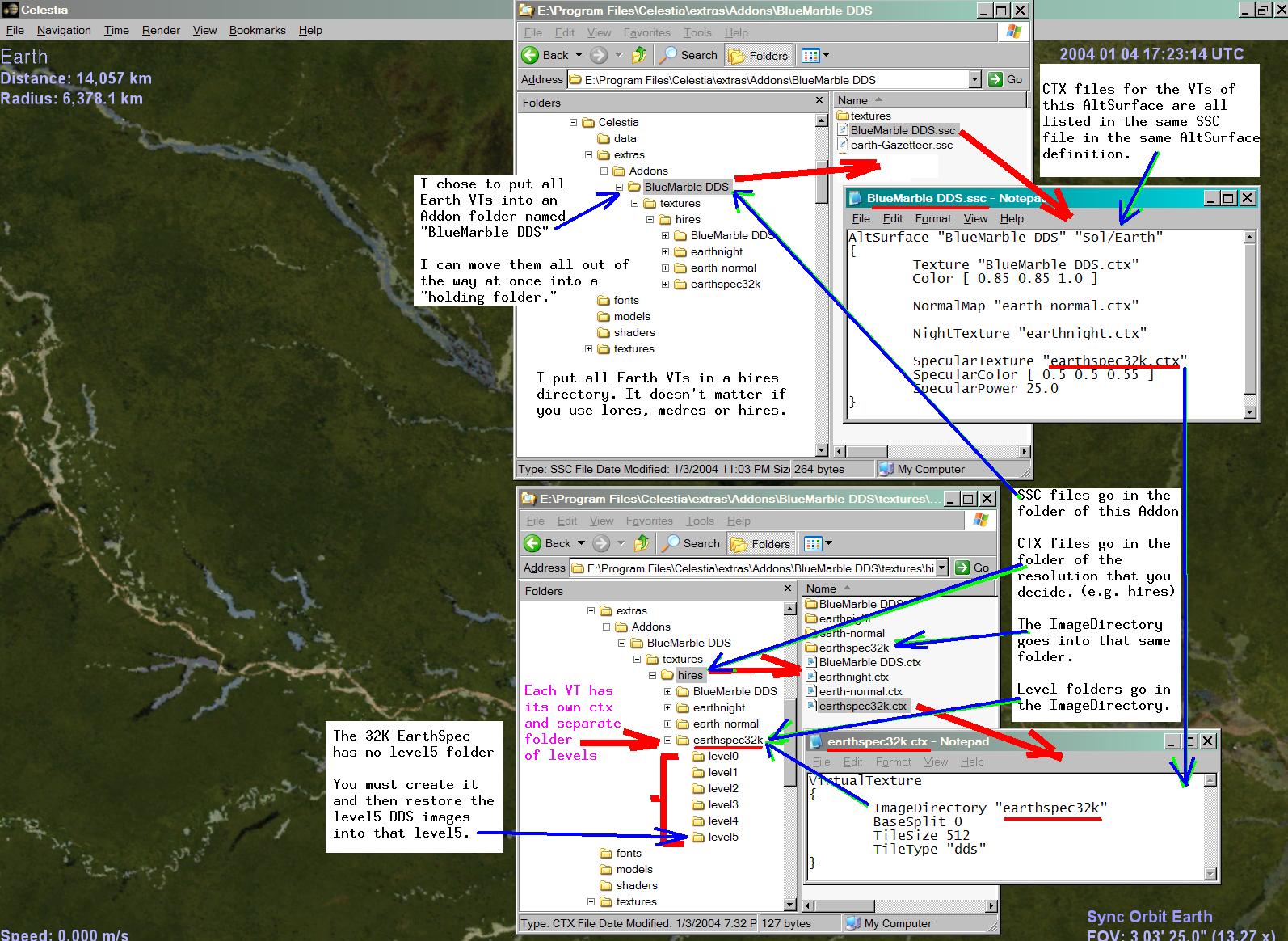Click Views icon in lower Explorer toolbar
Screen dimensions: 1288x941
[x=813, y=543]
